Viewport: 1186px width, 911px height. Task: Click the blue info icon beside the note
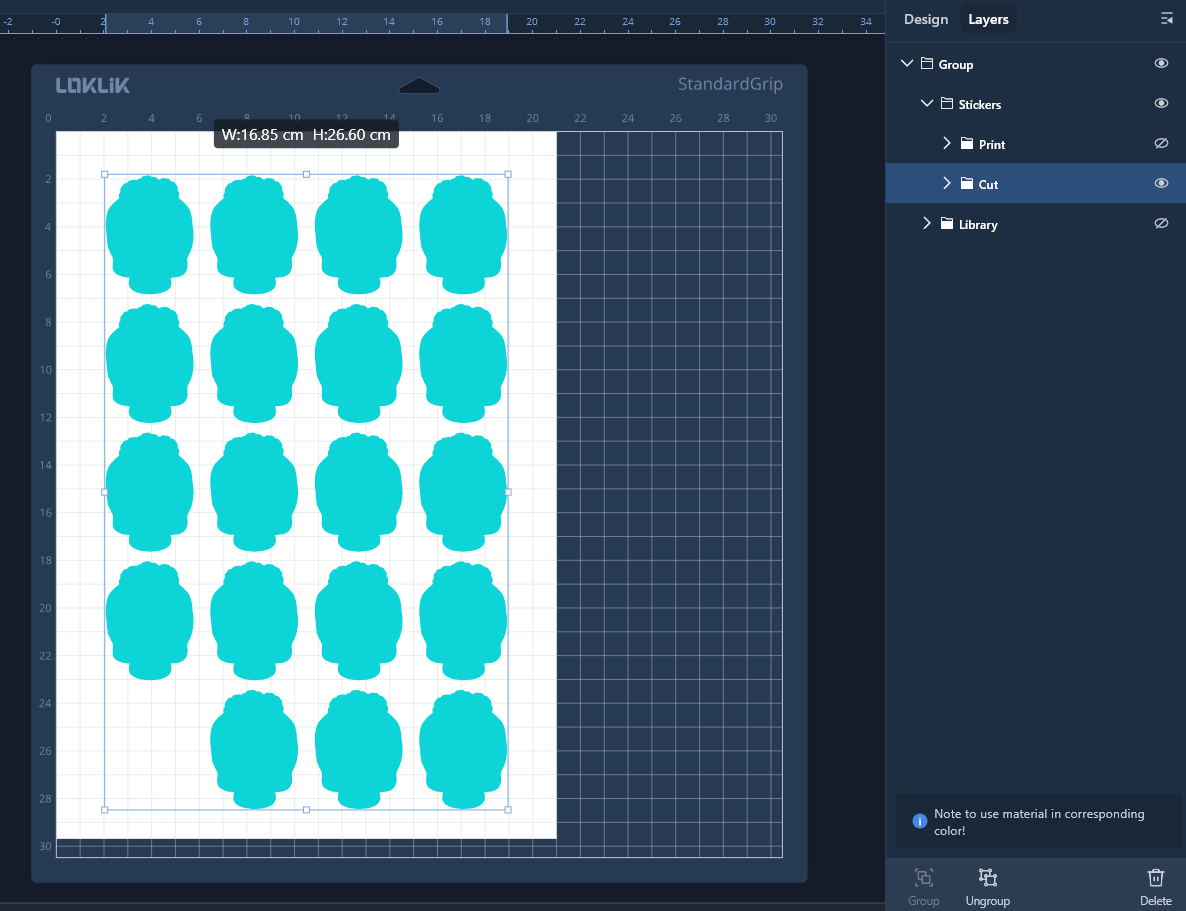pyautogui.click(x=920, y=821)
